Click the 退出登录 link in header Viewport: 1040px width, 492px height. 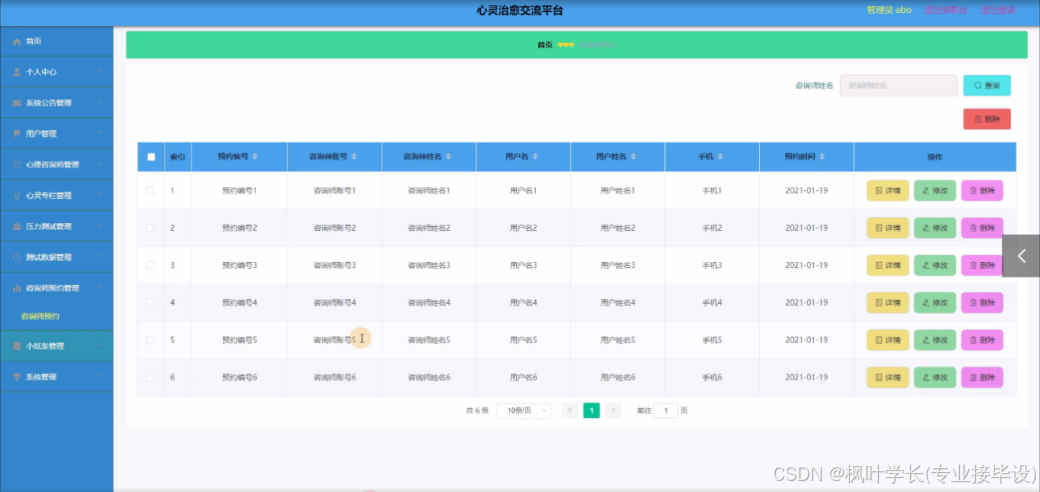[x=998, y=10]
